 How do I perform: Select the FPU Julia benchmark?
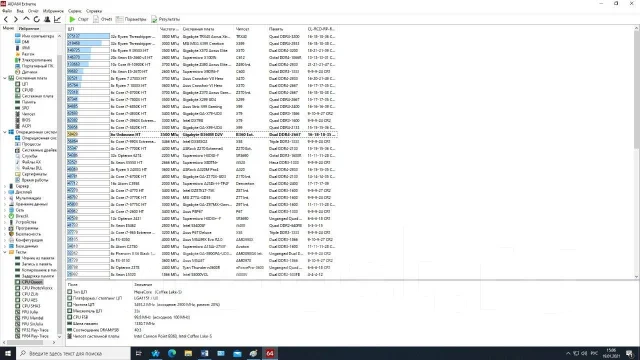tap(29, 312)
